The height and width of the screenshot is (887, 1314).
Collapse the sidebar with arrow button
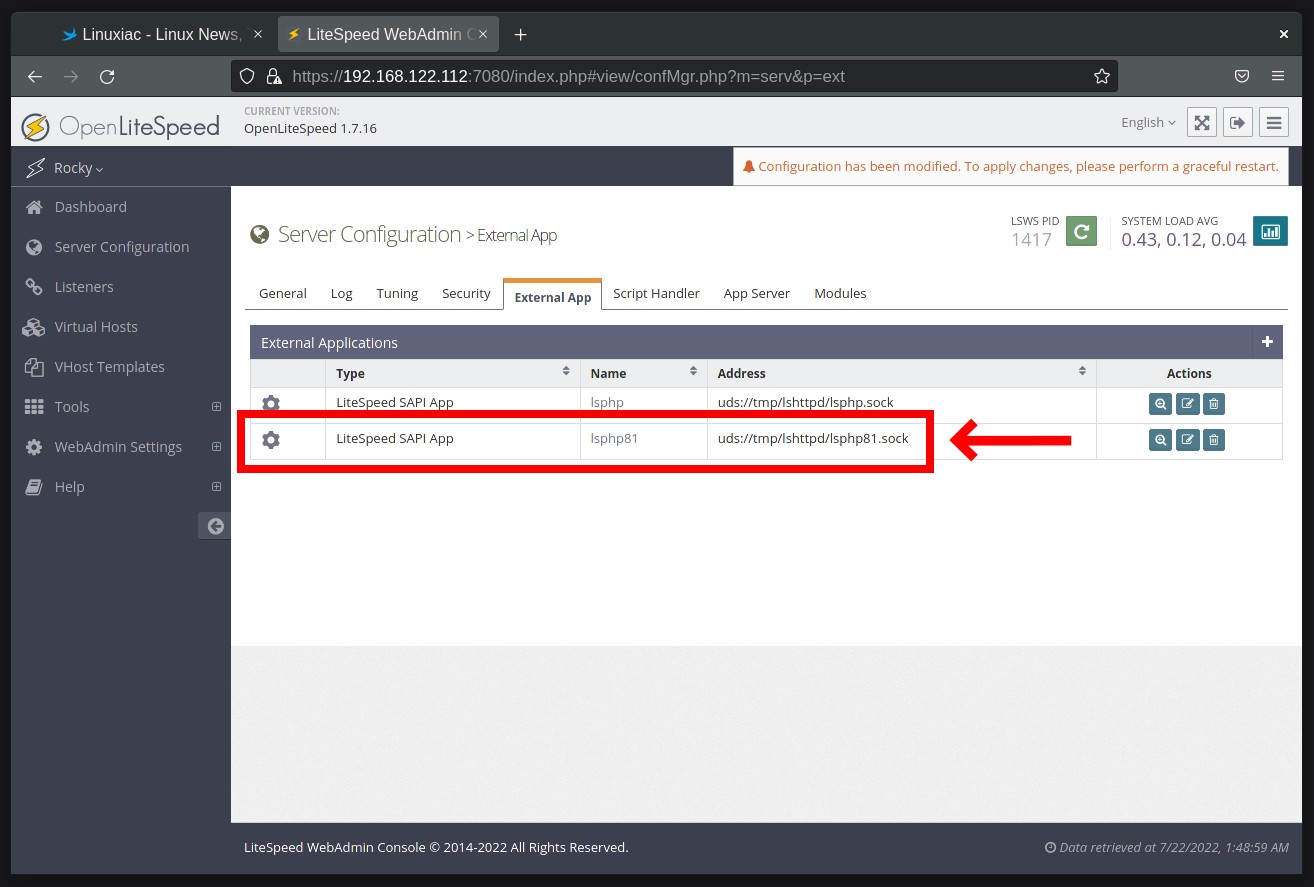tap(215, 526)
